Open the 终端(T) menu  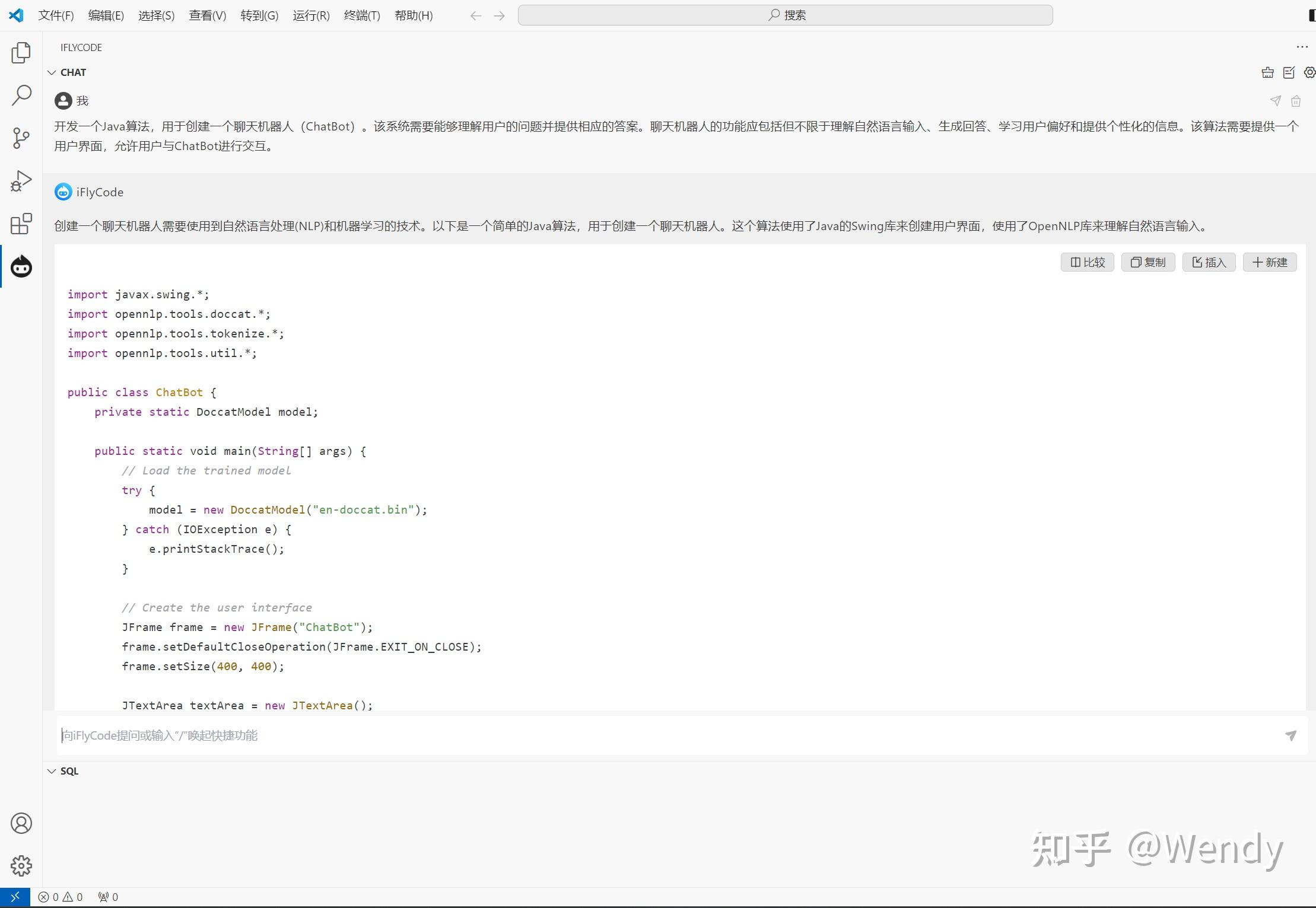(362, 15)
